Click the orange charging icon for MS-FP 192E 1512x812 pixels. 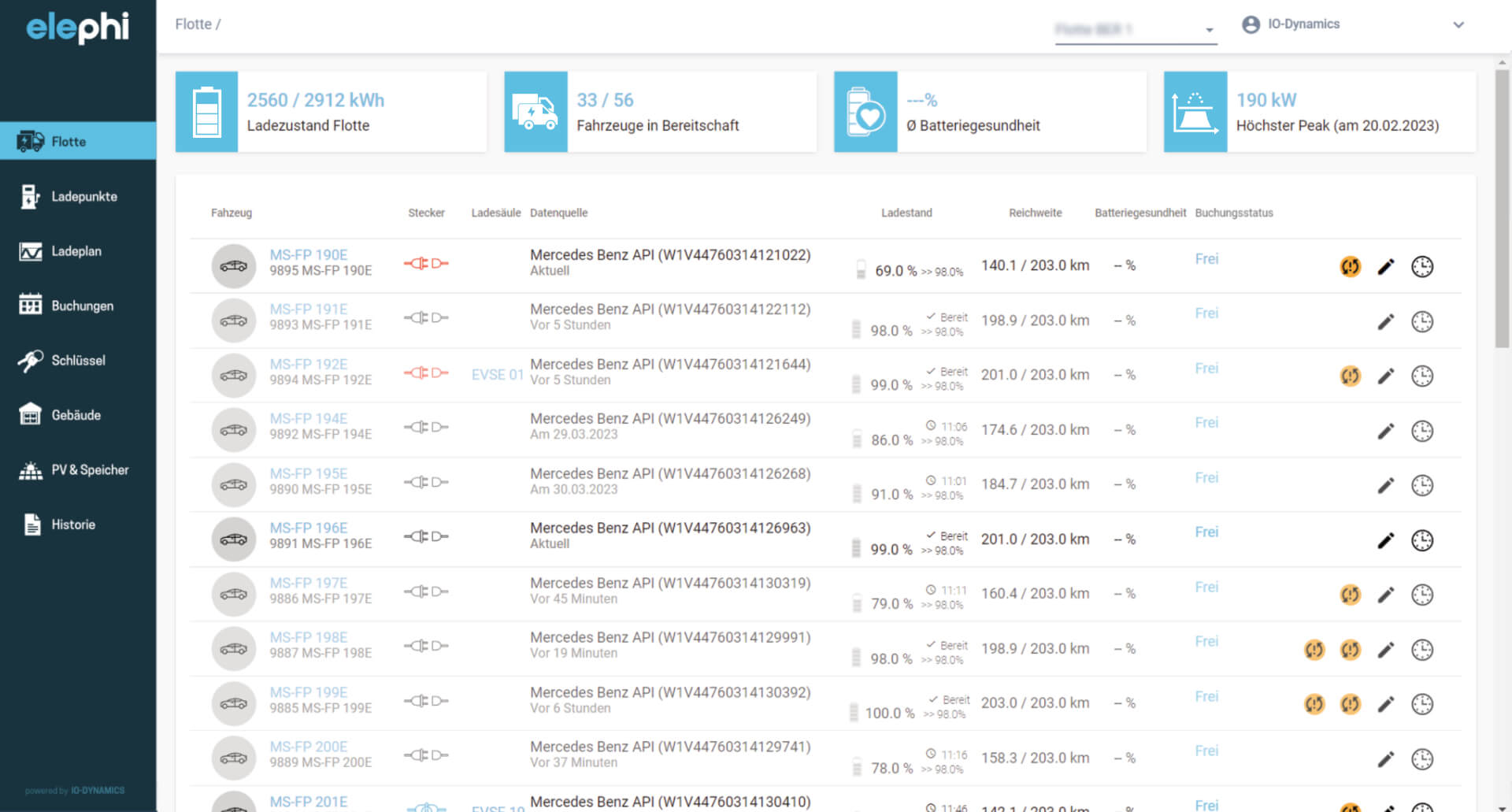point(1350,376)
